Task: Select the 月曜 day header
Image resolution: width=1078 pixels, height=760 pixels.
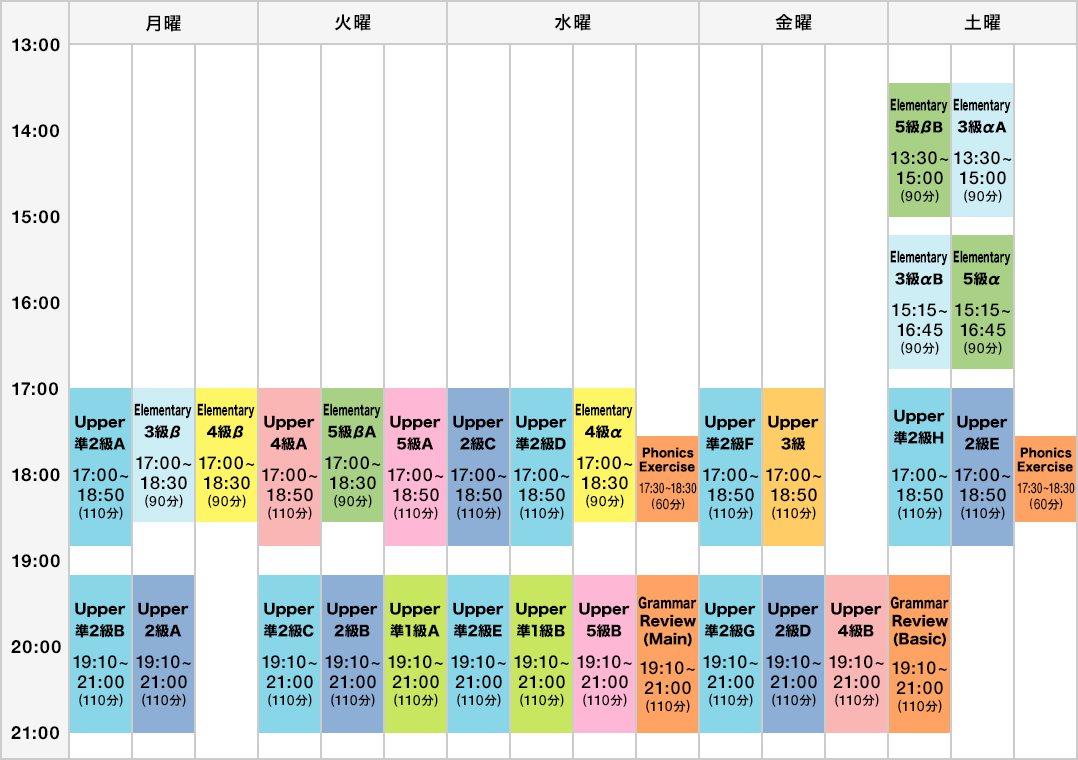Action: click(x=164, y=23)
